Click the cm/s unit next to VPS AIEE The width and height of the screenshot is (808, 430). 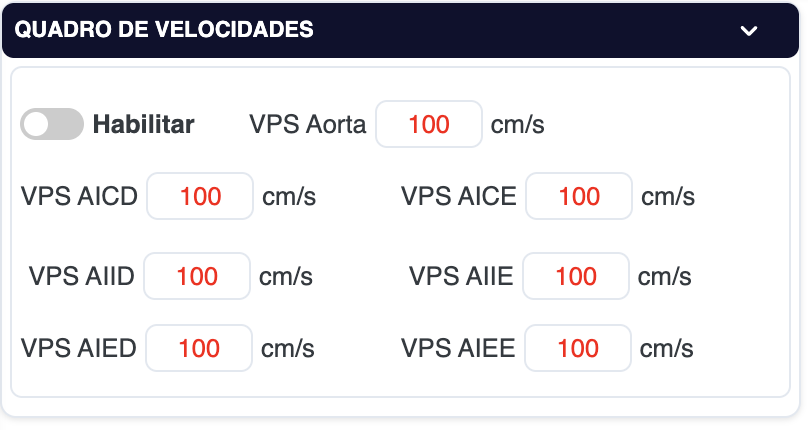666,349
